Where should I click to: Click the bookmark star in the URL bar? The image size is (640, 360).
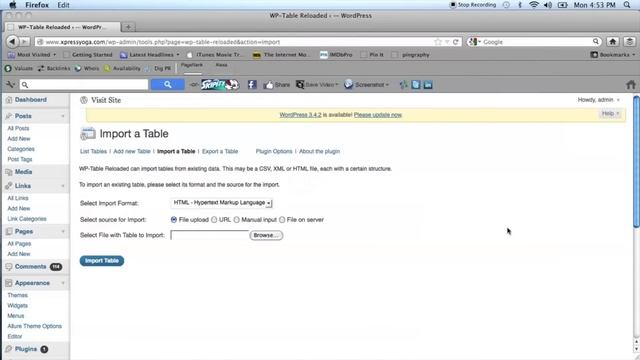[438, 42]
